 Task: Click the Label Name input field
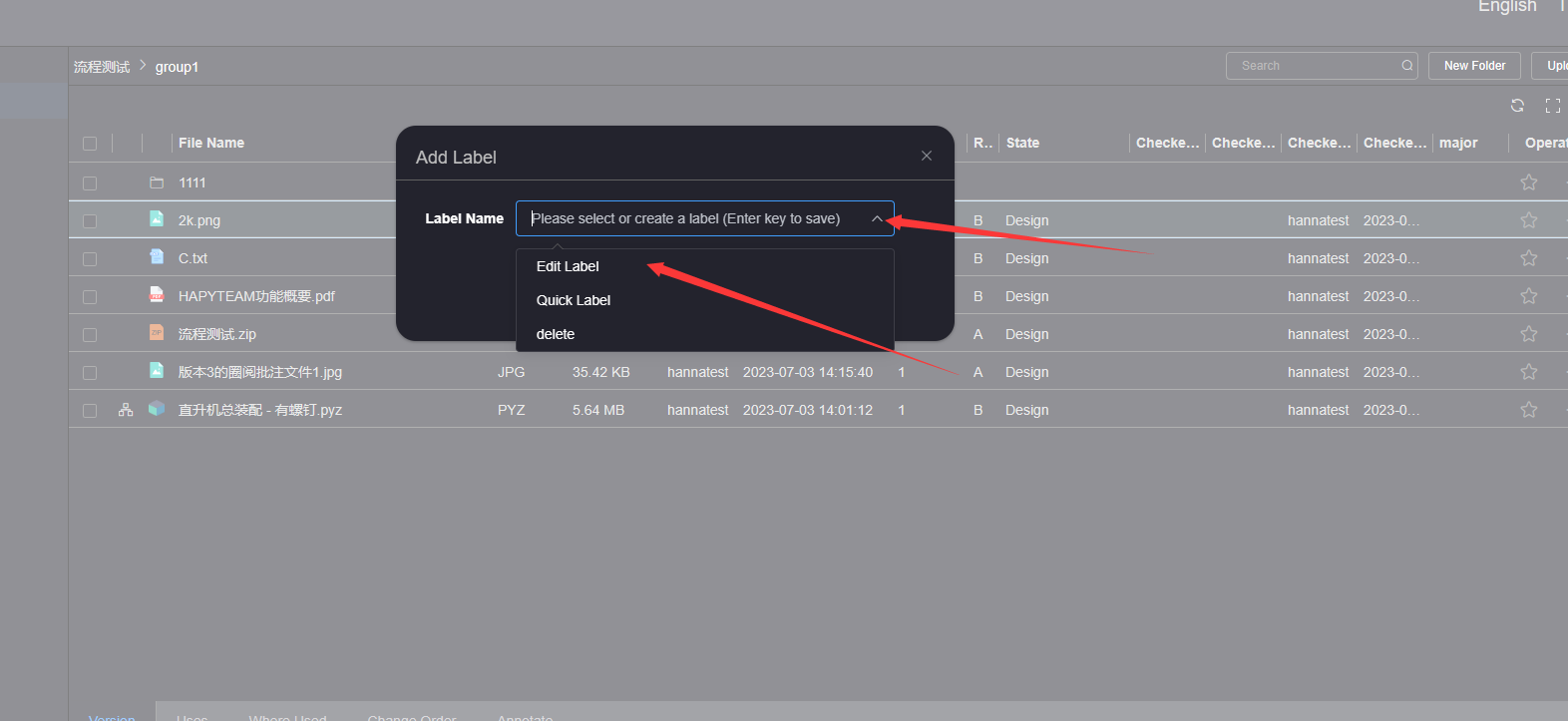click(704, 218)
